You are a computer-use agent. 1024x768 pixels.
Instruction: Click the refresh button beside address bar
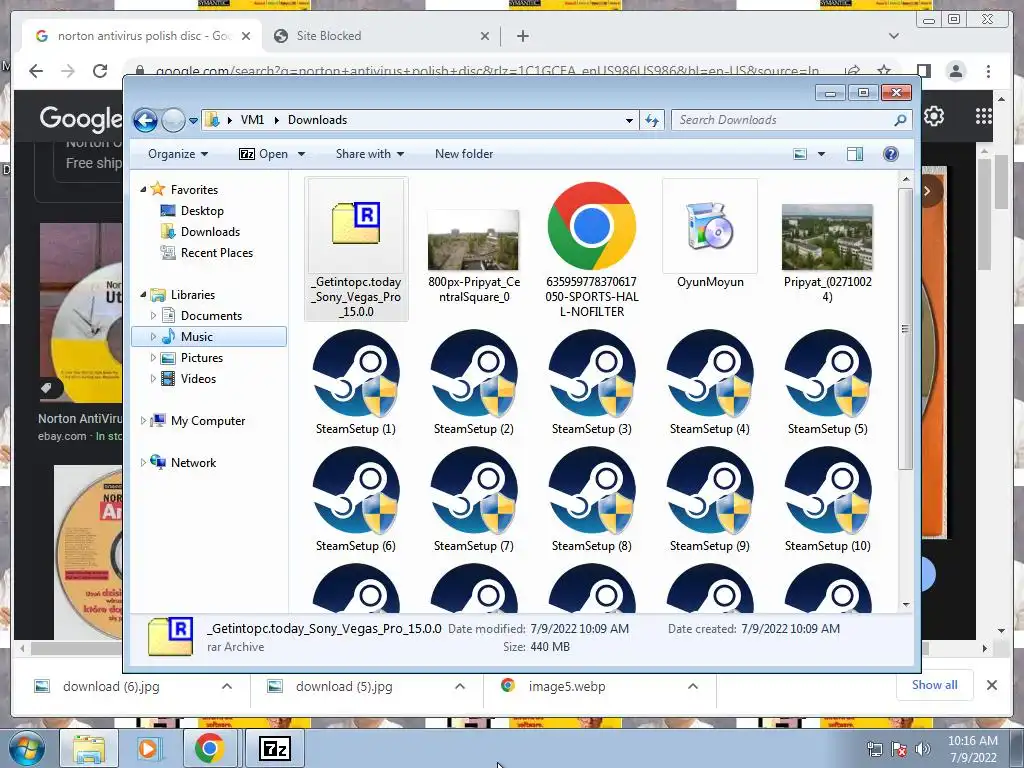(652, 120)
